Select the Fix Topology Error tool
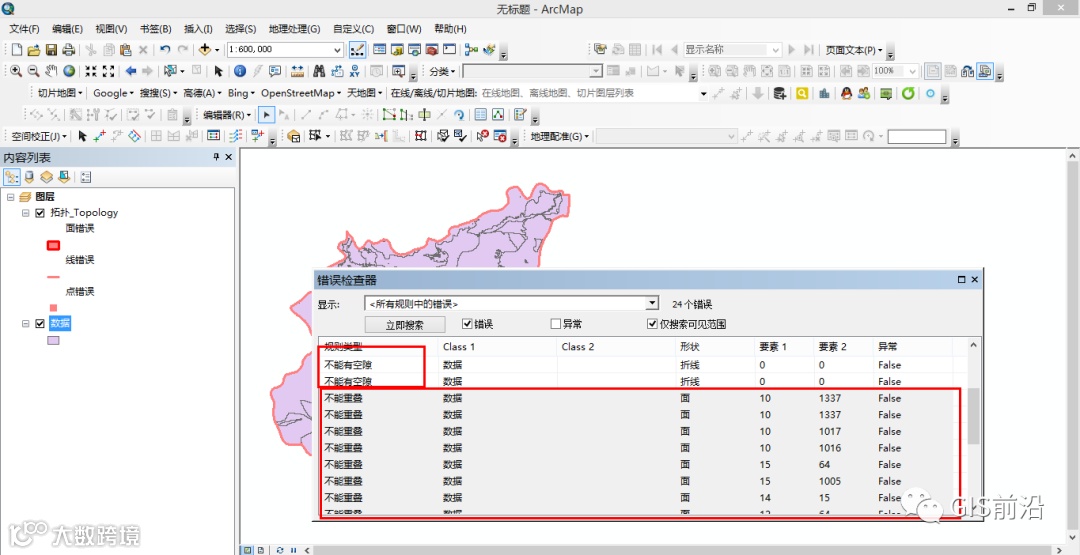Viewport: 1080px width, 555px height. pyautogui.click(x=483, y=136)
